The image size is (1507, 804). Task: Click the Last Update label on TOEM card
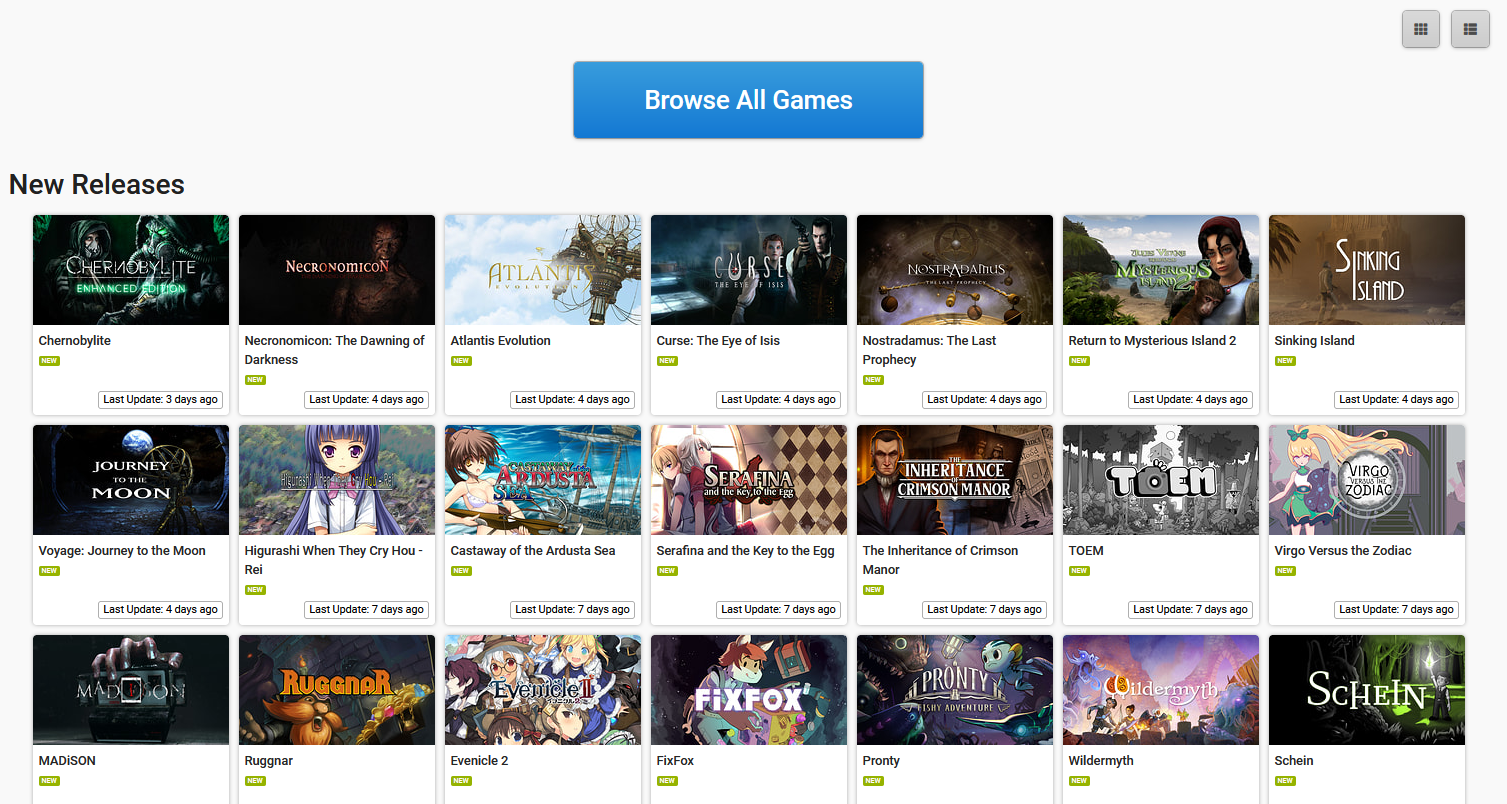click(x=1190, y=609)
